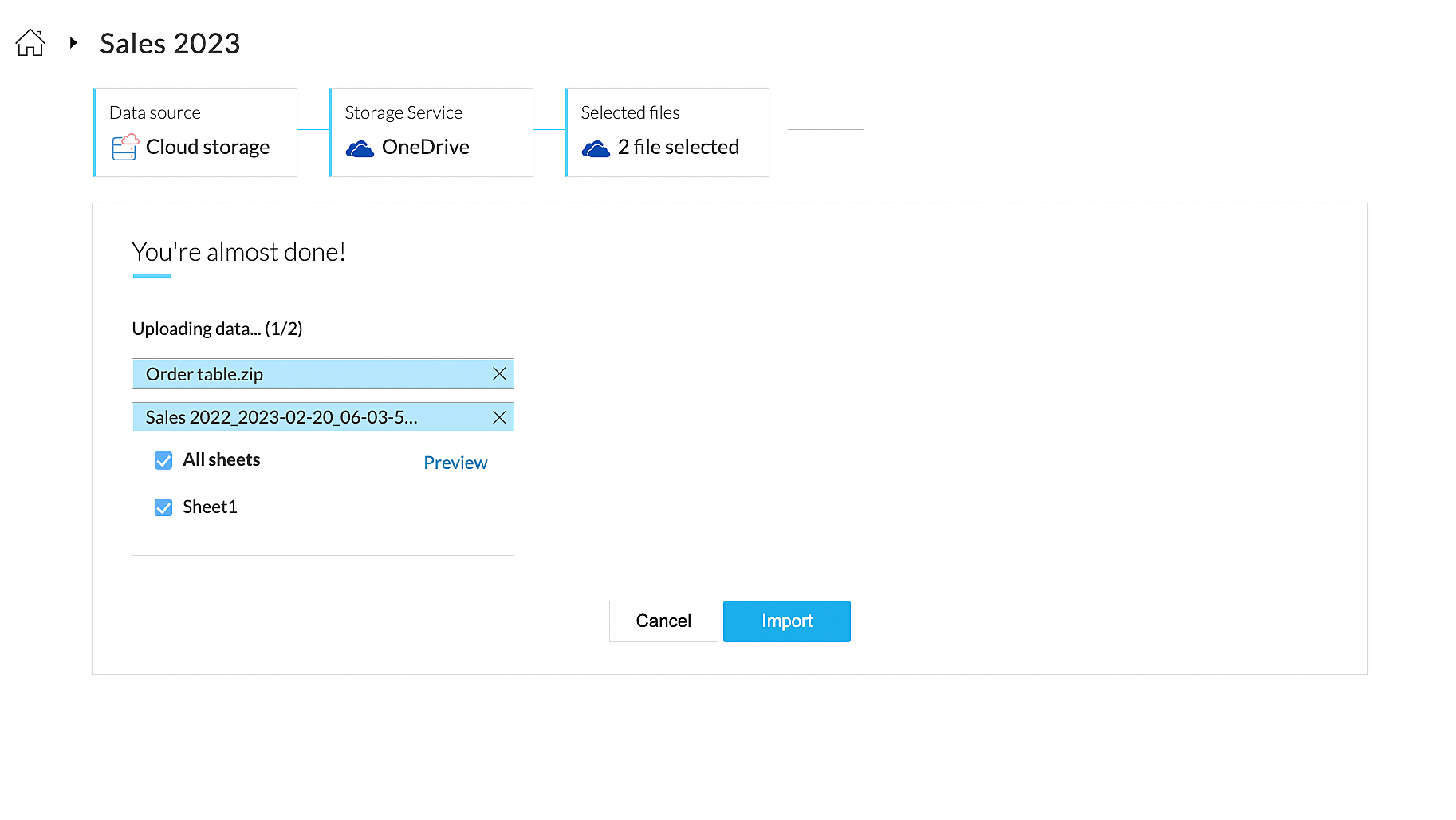Open the Data source step card
The height and width of the screenshot is (820, 1456).
[195, 132]
